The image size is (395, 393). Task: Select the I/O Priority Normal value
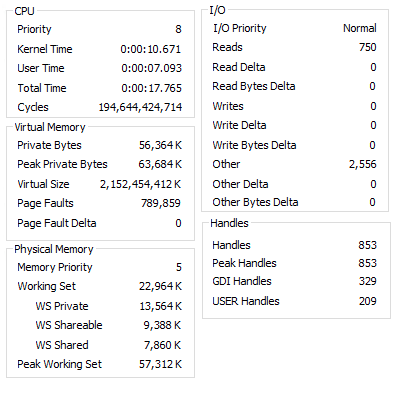[360, 28]
